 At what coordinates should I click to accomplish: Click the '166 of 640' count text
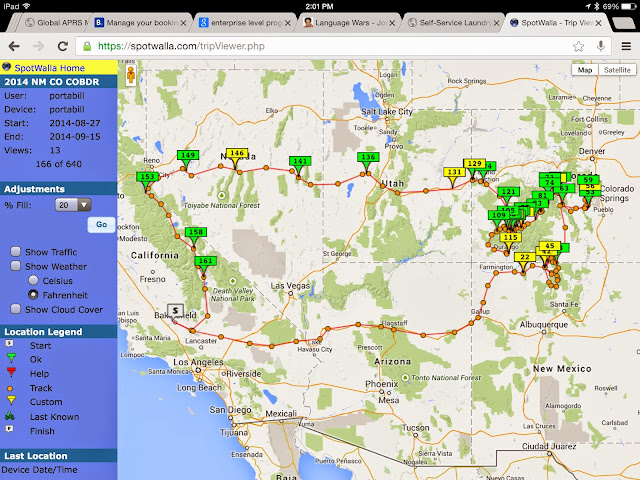(x=59, y=164)
